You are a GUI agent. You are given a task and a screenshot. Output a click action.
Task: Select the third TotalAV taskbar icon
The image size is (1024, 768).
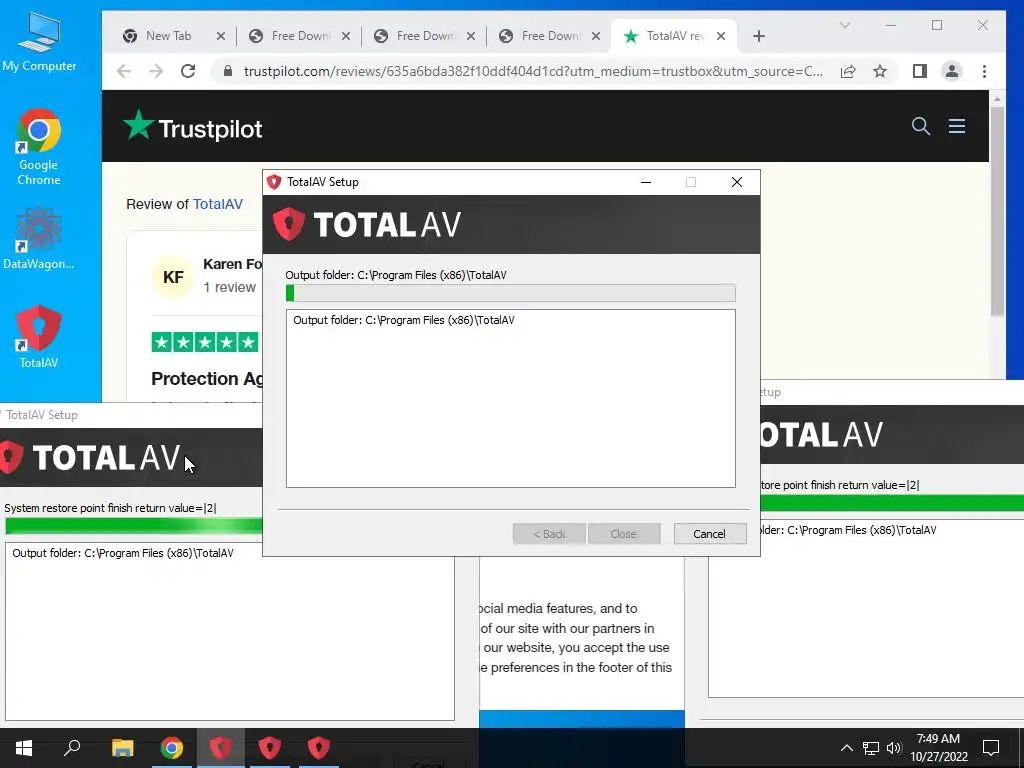coord(319,748)
